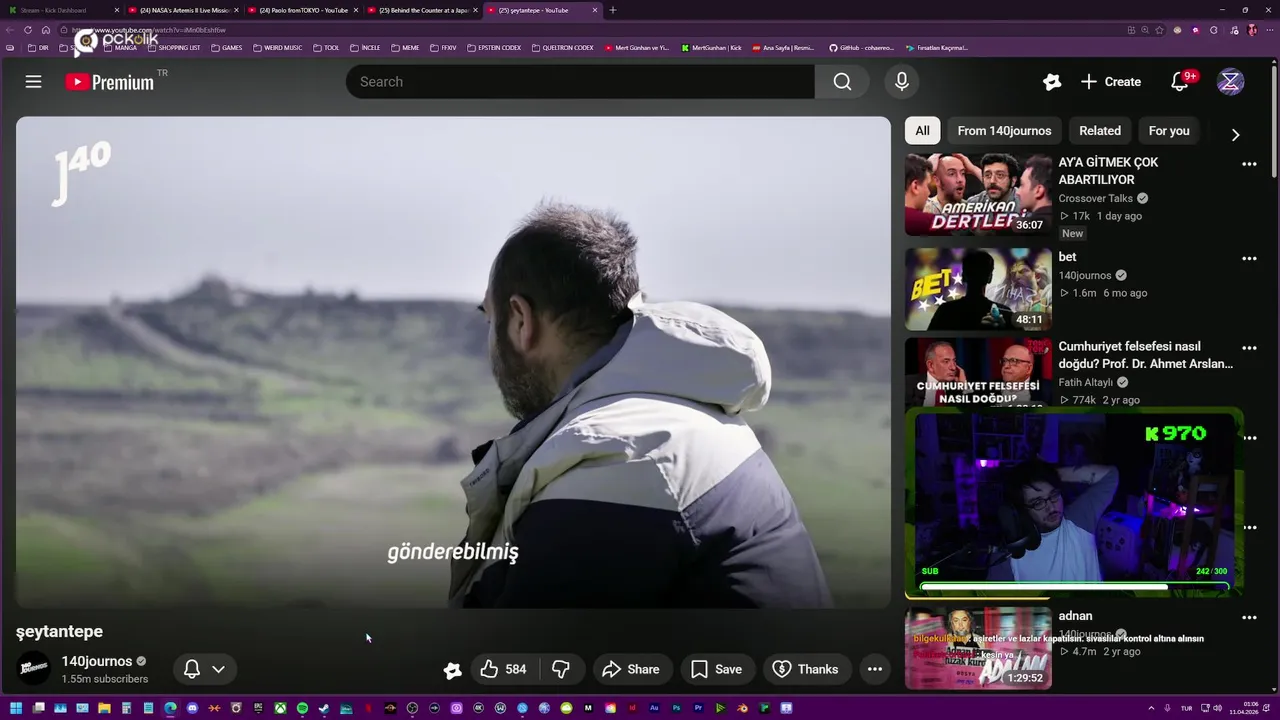Screen dimensions: 1280x720
Task: Open the adnan video thumbnail
Action: tap(978, 647)
